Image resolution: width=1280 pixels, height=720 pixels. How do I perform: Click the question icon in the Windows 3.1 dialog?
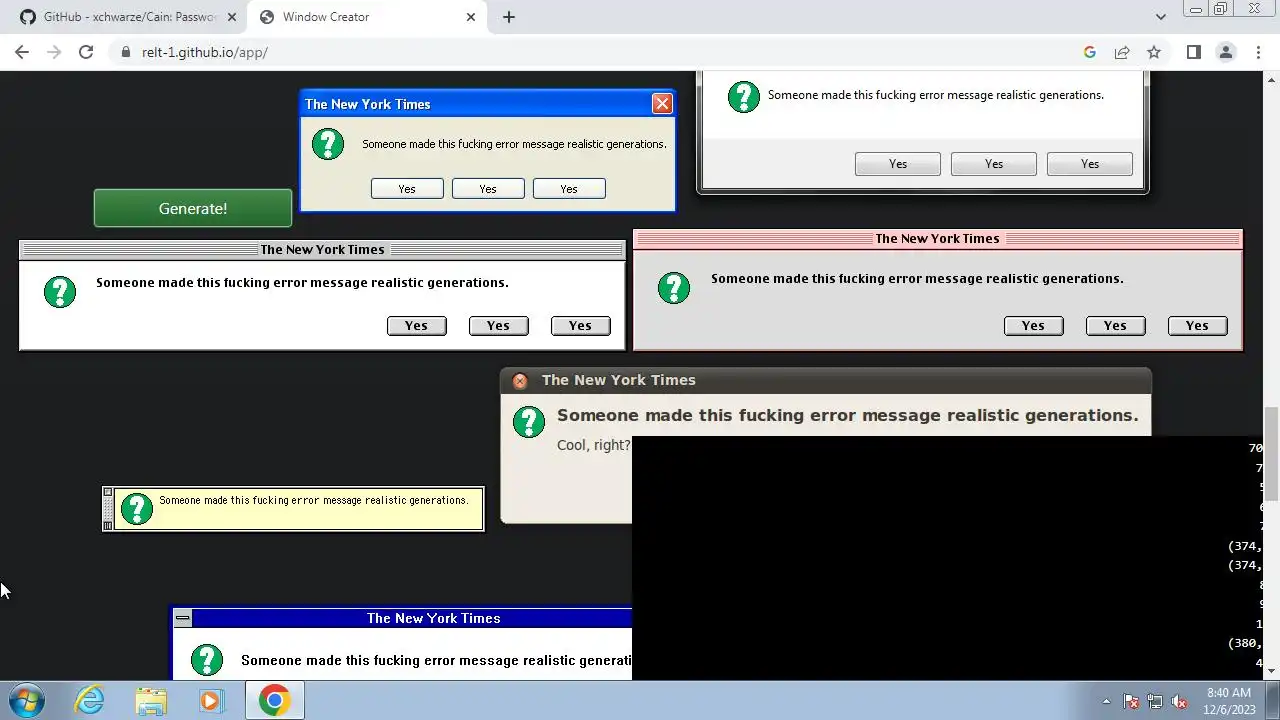tap(207, 660)
